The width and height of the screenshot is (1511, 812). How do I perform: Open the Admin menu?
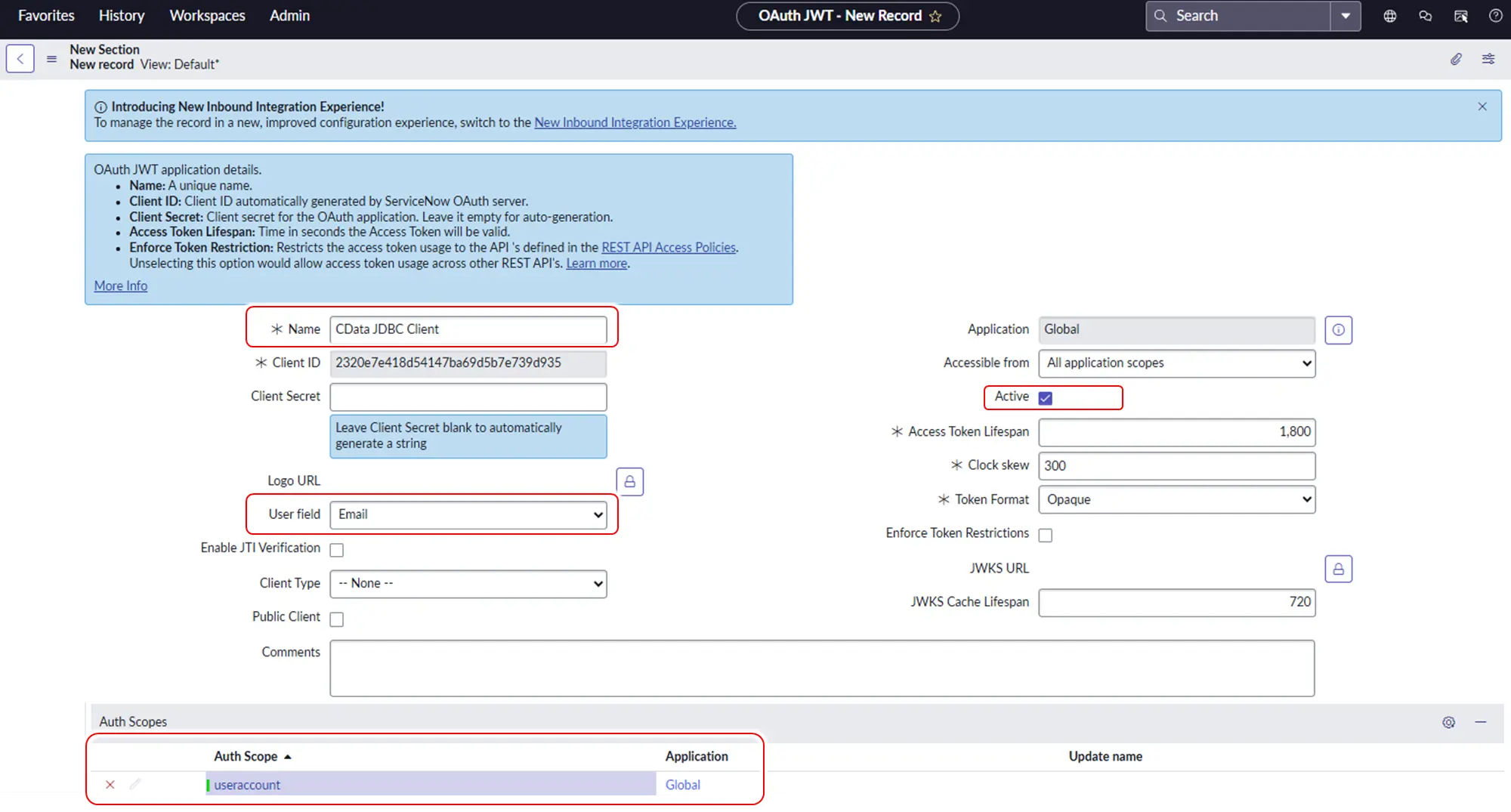point(289,16)
